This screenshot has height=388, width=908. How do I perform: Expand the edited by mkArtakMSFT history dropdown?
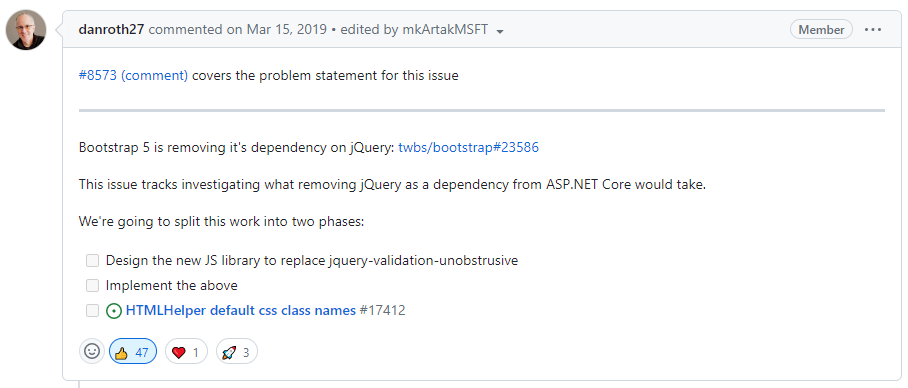pos(422,30)
